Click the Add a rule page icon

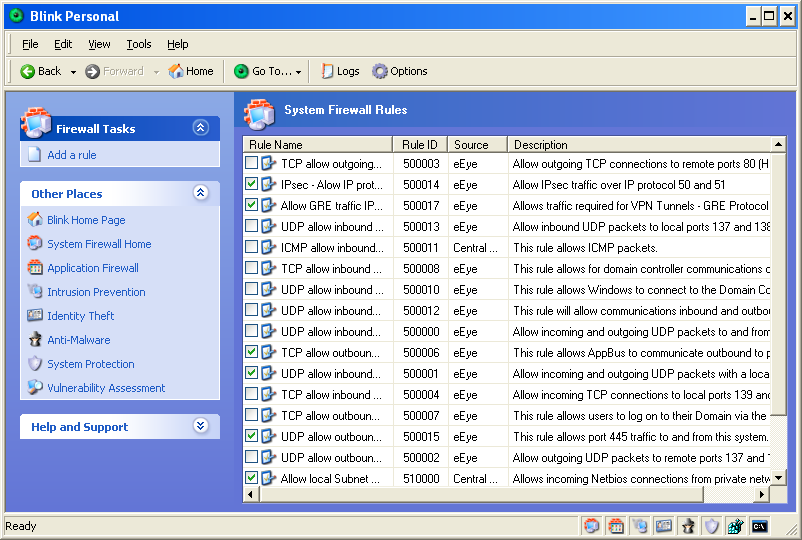[34, 154]
